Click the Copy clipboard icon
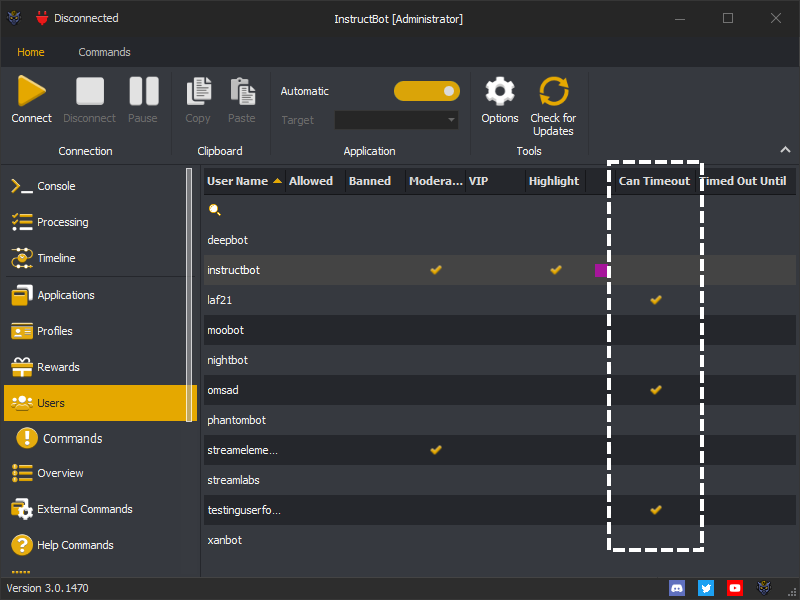The width and height of the screenshot is (800, 600). click(x=199, y=91)
